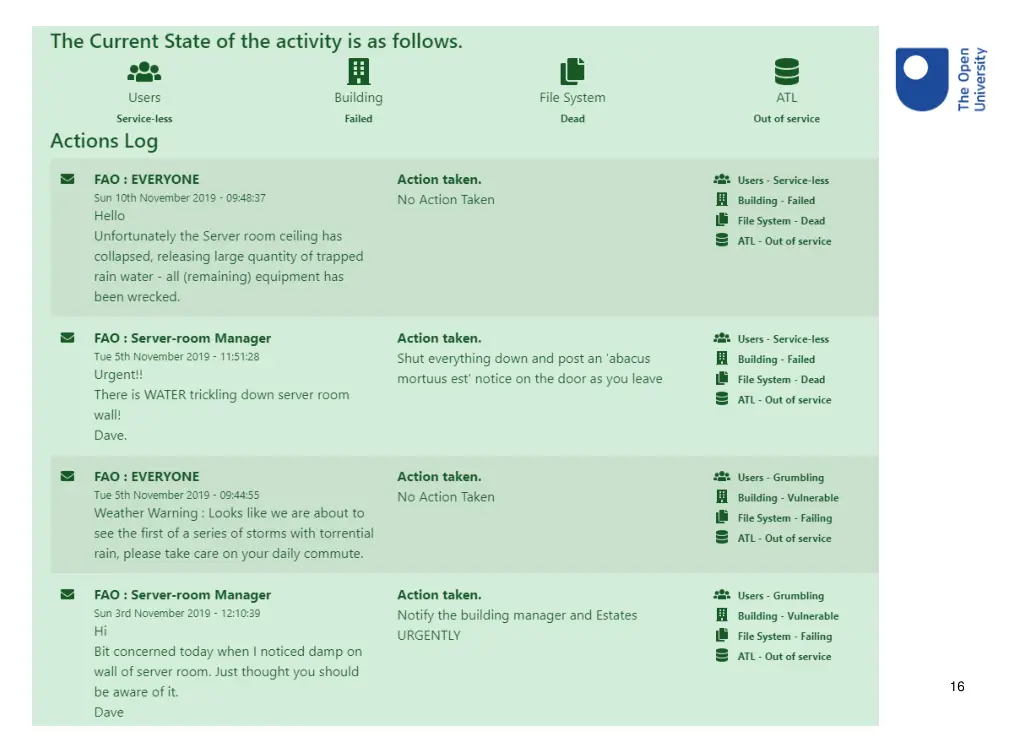Click the Users group icon at top
Image resolution: width=1024 pixels, height=740 pixels.
[144, 72]
